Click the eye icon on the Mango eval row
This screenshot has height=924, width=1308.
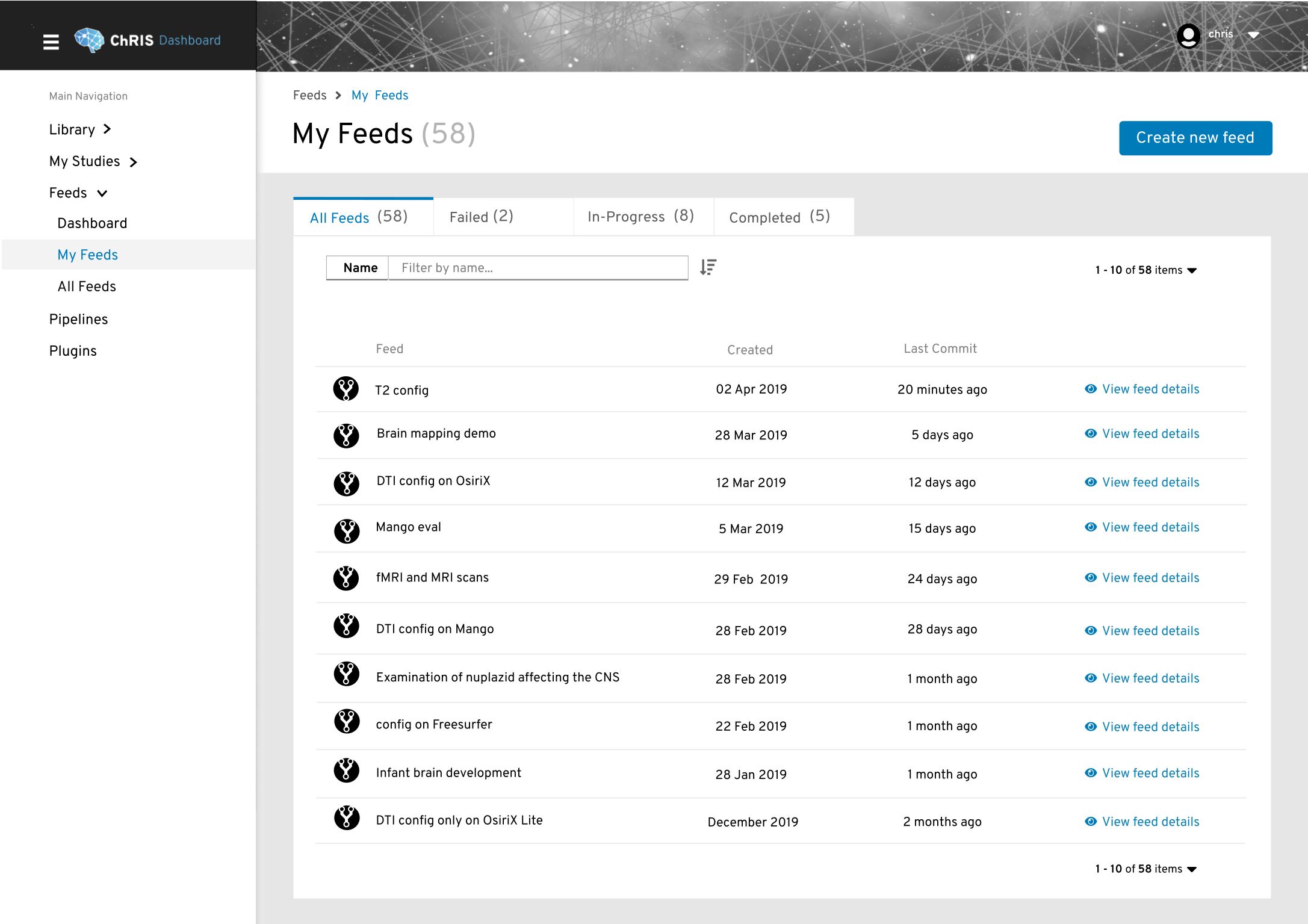[1090, 526]
